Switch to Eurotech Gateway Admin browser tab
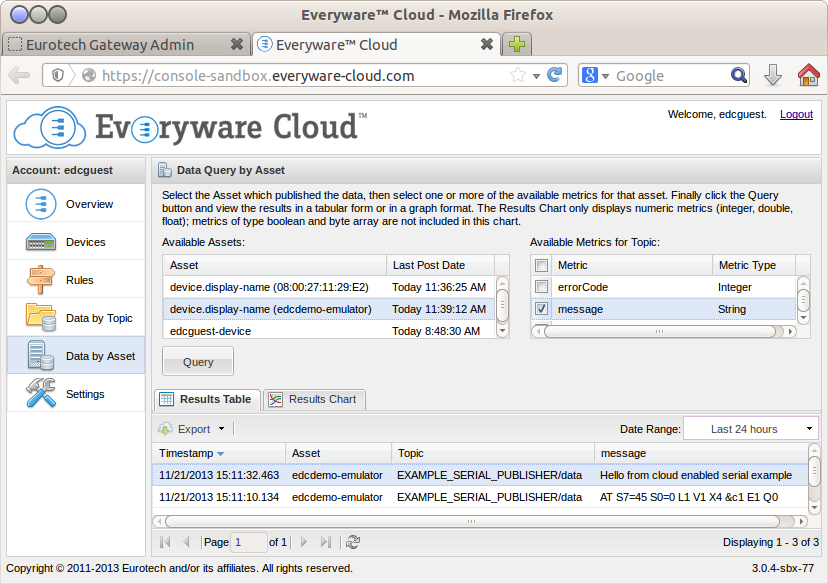The image size is (828, 584). [127, 44]
